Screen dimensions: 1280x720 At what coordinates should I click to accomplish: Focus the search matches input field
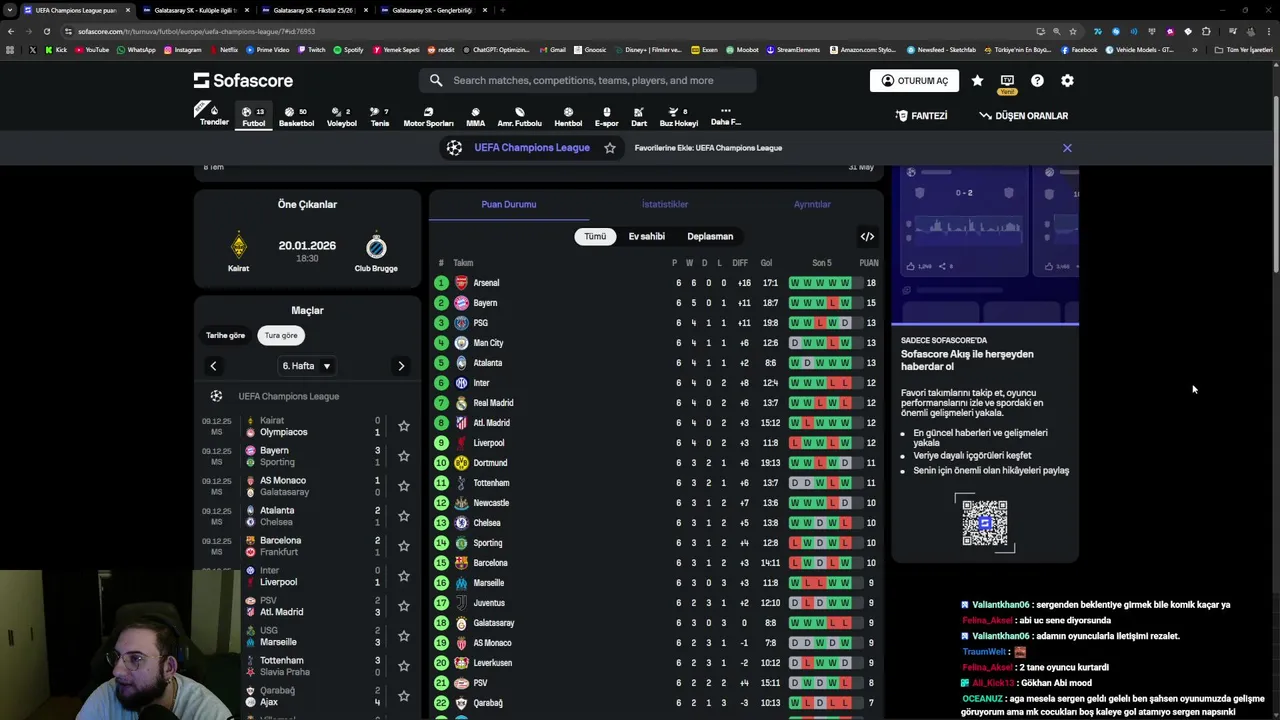coord(587,80)
